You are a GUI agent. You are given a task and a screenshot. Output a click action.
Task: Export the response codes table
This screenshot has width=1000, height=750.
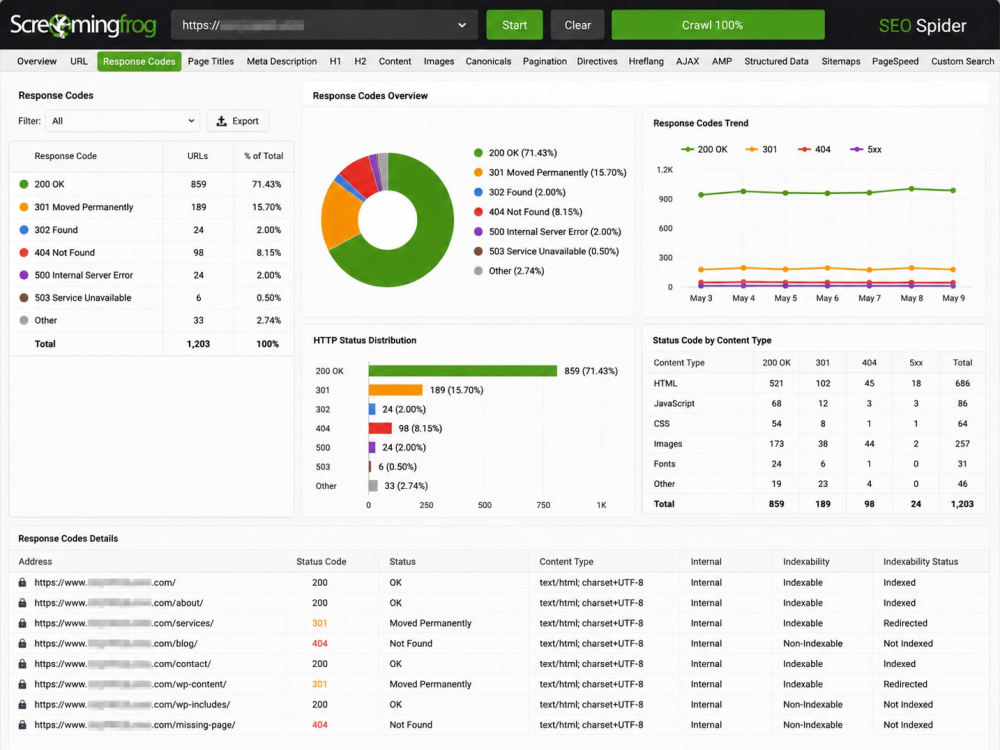pos(237,121)
